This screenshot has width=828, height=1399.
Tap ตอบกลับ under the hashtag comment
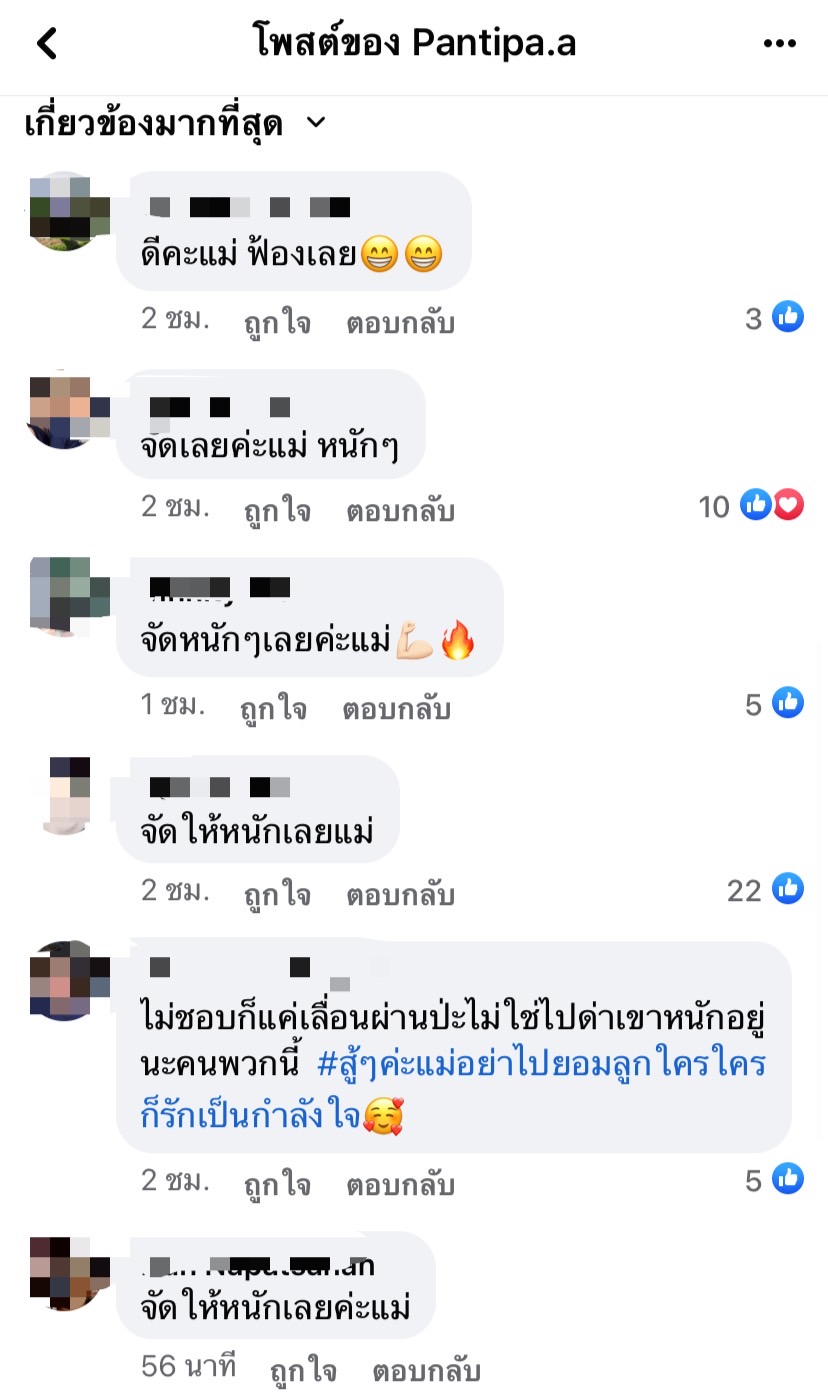401,1185
